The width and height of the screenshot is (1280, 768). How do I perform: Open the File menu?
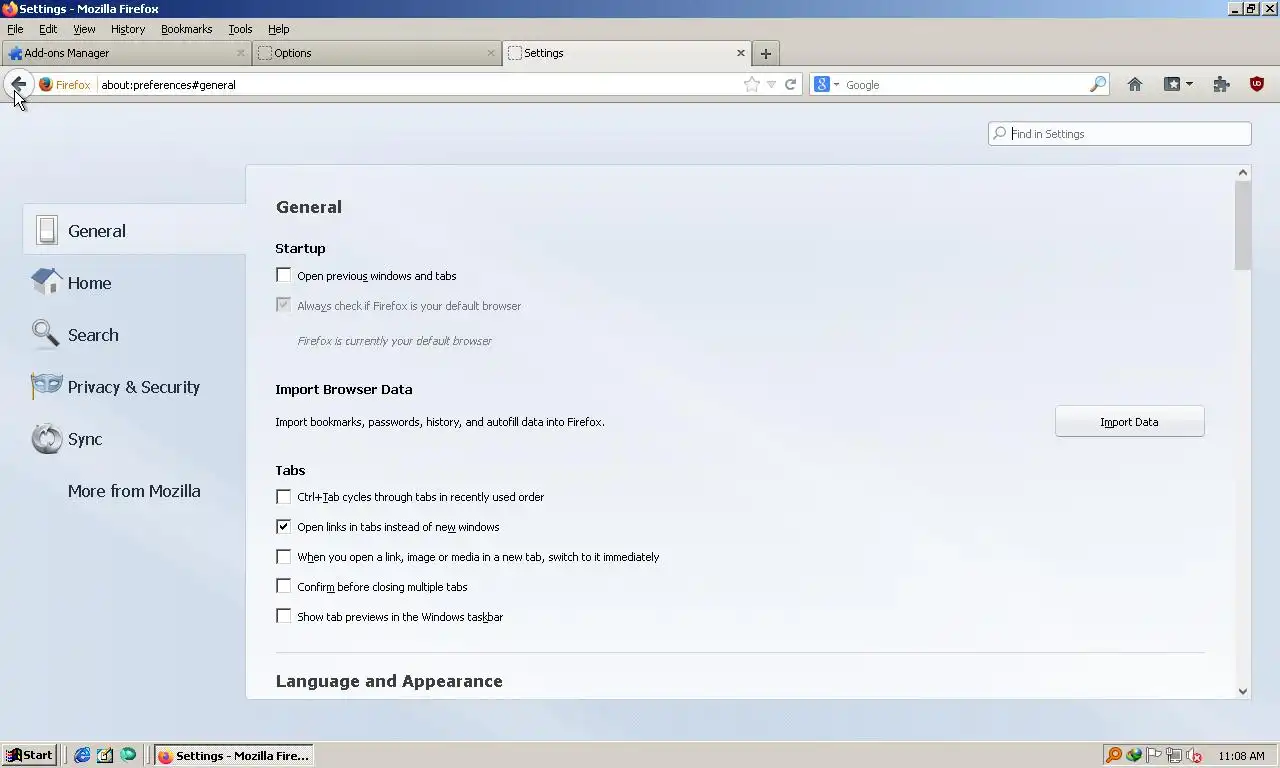[15, 29]
